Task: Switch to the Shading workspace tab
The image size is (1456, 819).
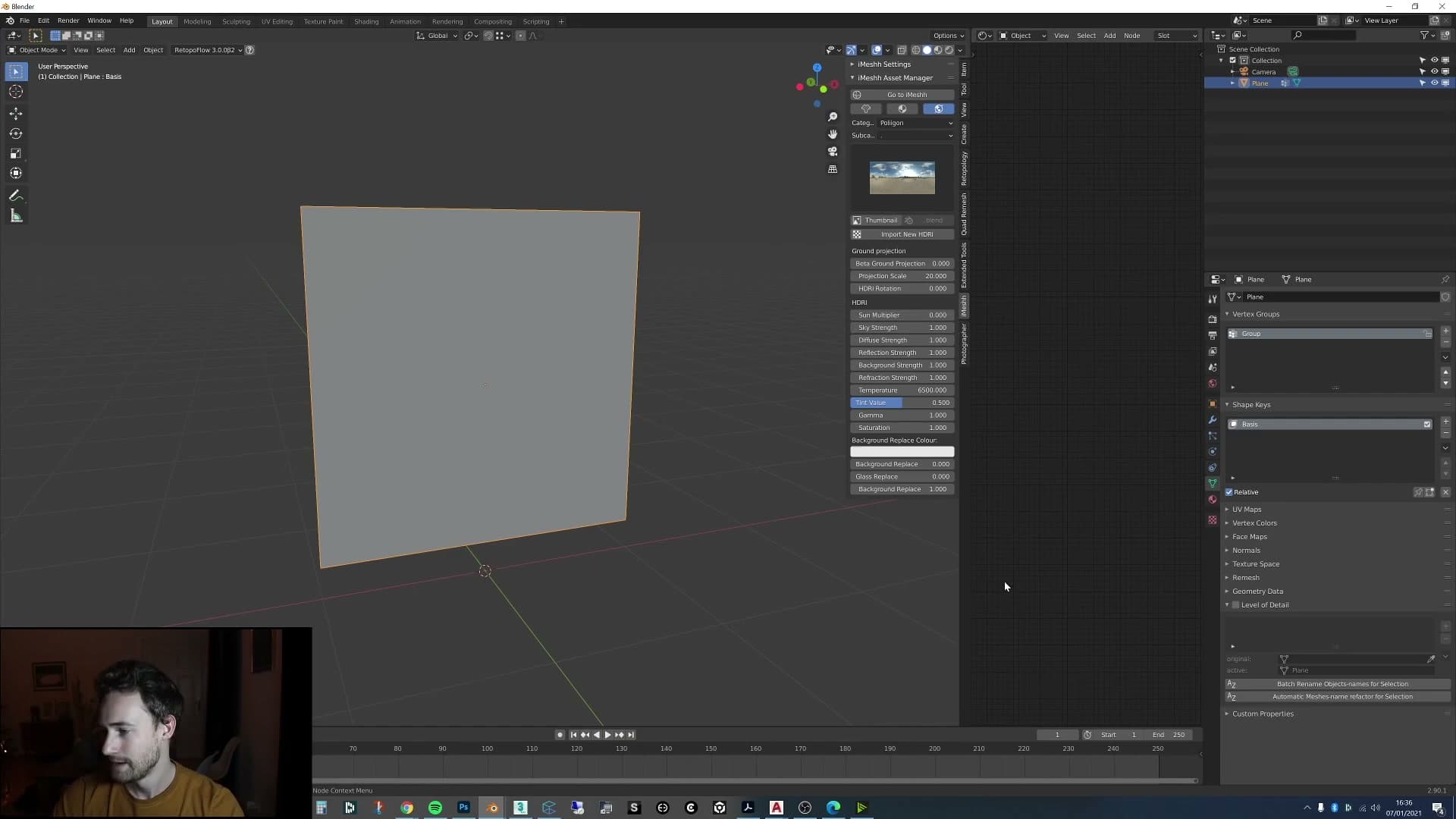Action: 366,21
